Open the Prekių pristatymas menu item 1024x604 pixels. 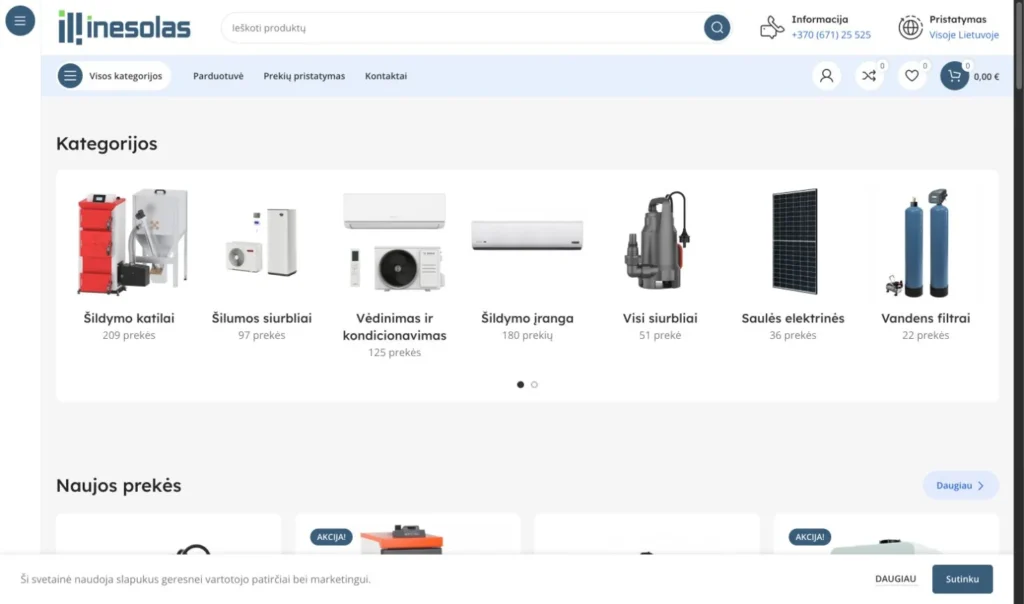coord(304,76)
